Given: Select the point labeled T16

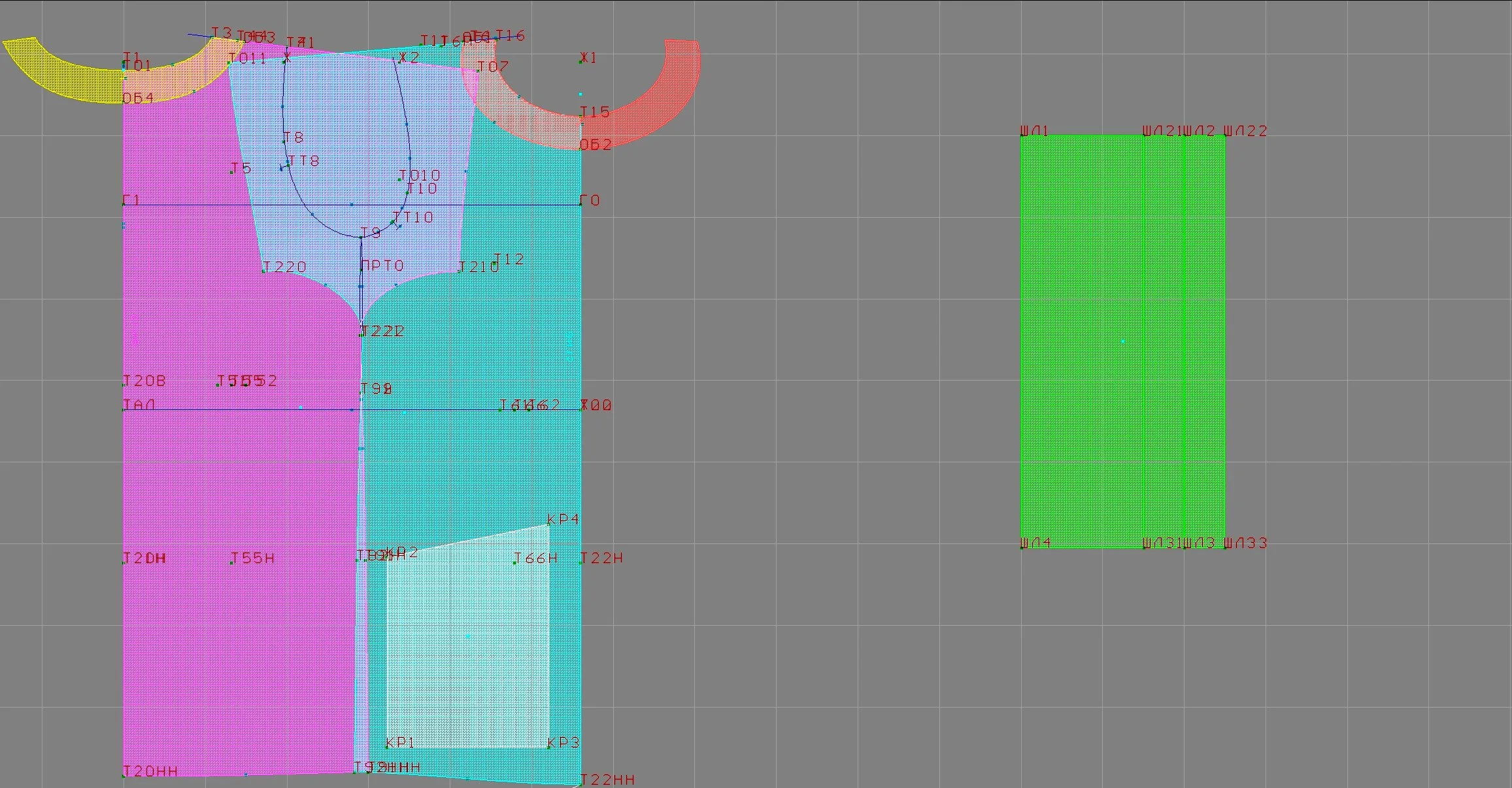Looking at the screenshot, I should 510,35.
